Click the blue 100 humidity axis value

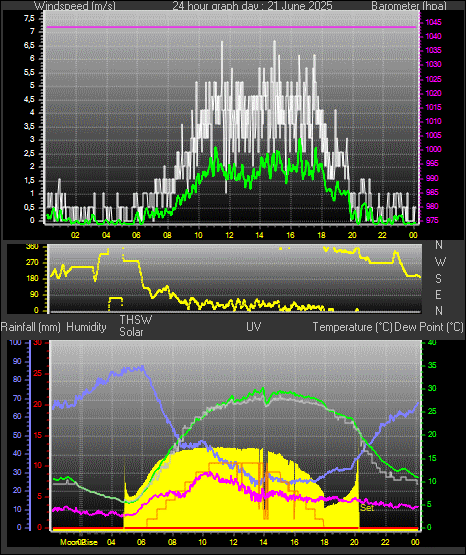tap(16, 342)
